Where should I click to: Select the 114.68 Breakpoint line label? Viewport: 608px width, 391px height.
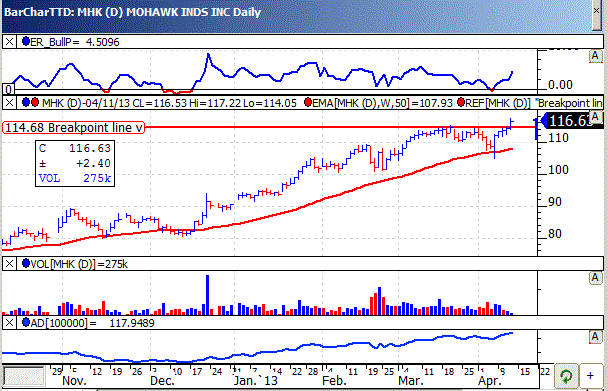pos(73,127)
